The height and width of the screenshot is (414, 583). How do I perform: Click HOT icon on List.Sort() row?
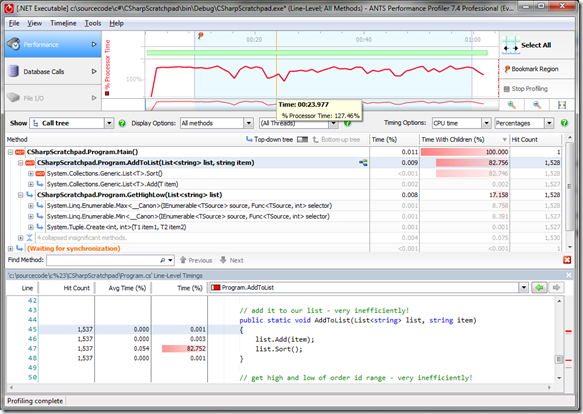[40, 174]
